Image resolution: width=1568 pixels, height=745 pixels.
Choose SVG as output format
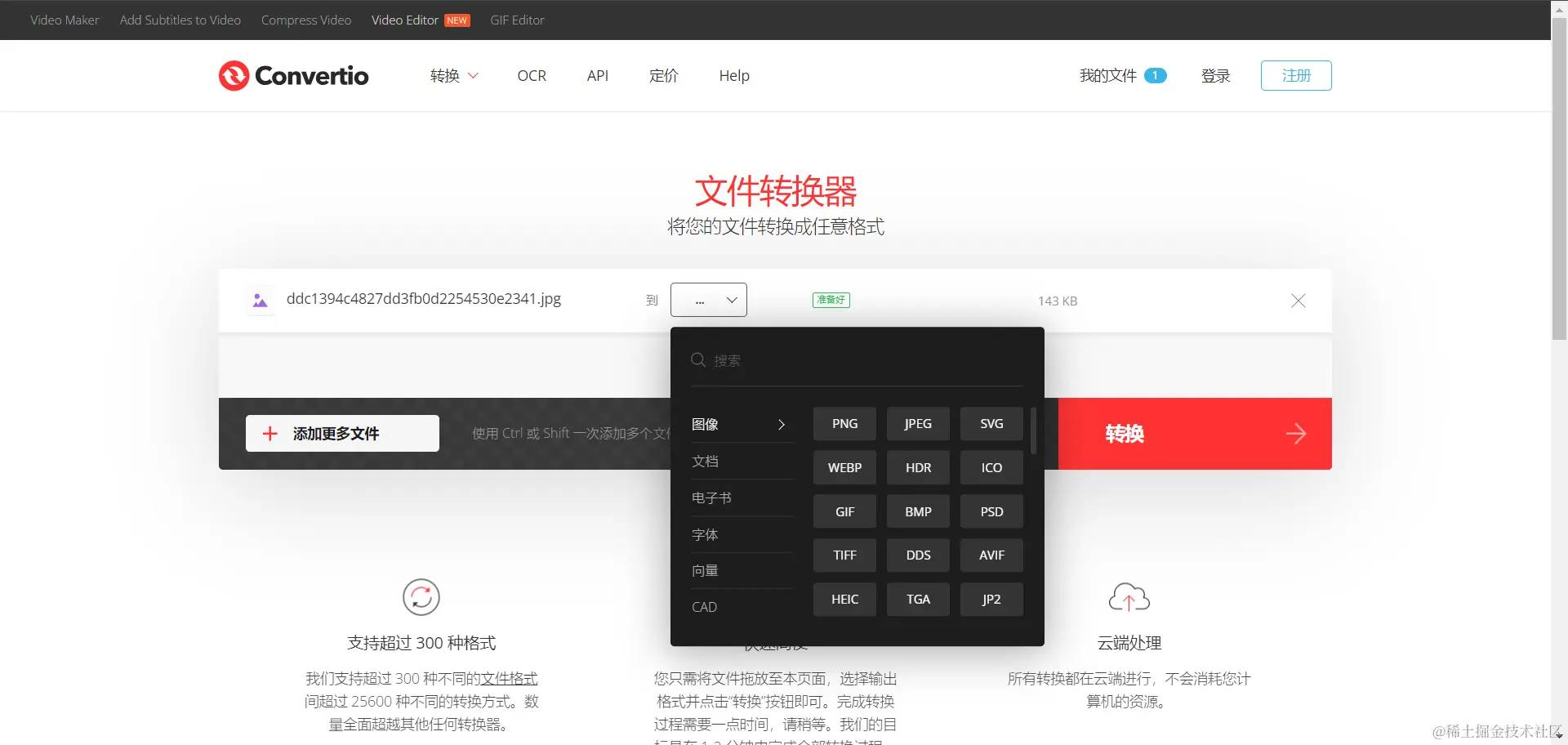point(991,423)
